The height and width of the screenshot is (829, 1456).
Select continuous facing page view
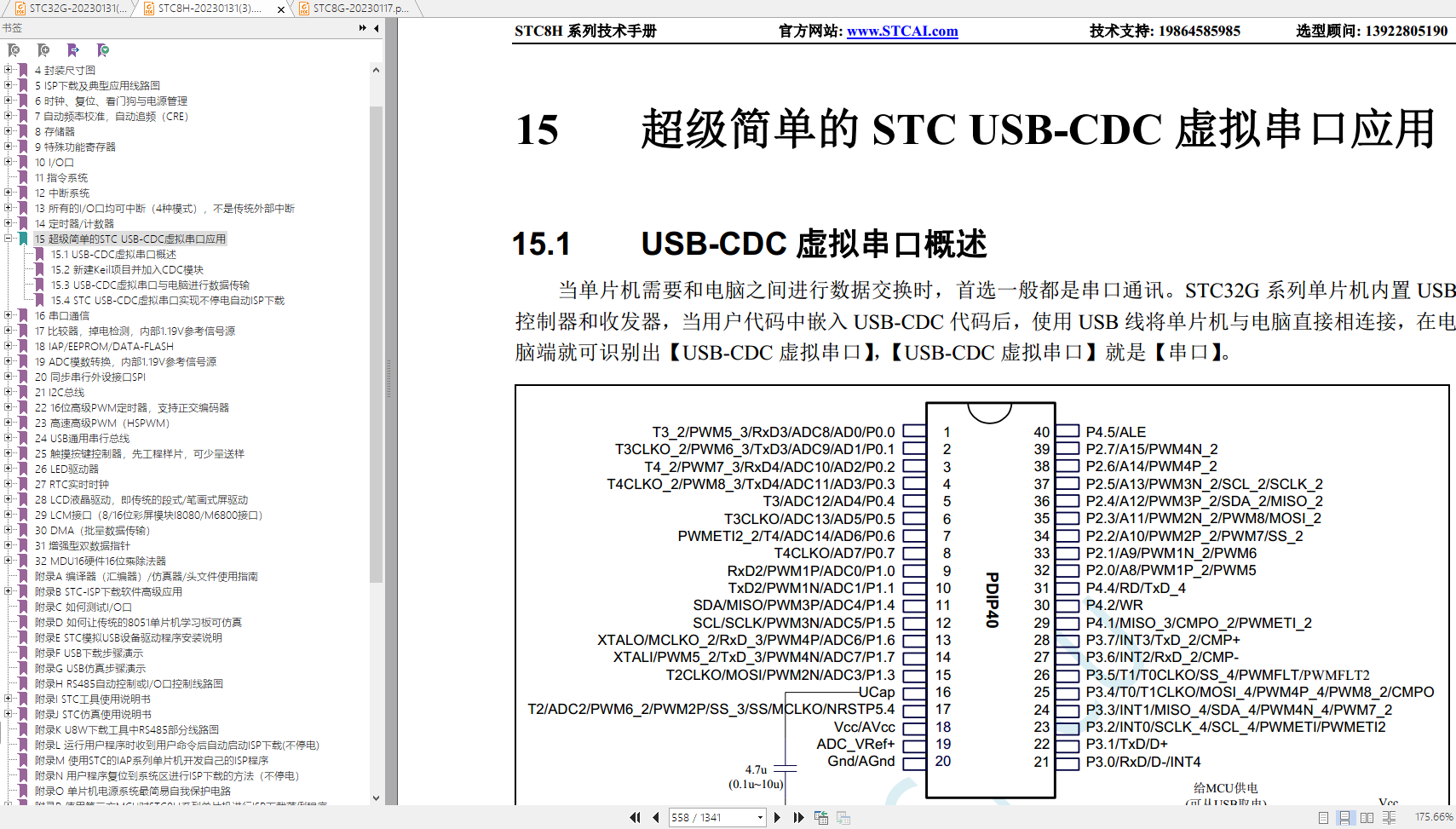(1389, 817)
